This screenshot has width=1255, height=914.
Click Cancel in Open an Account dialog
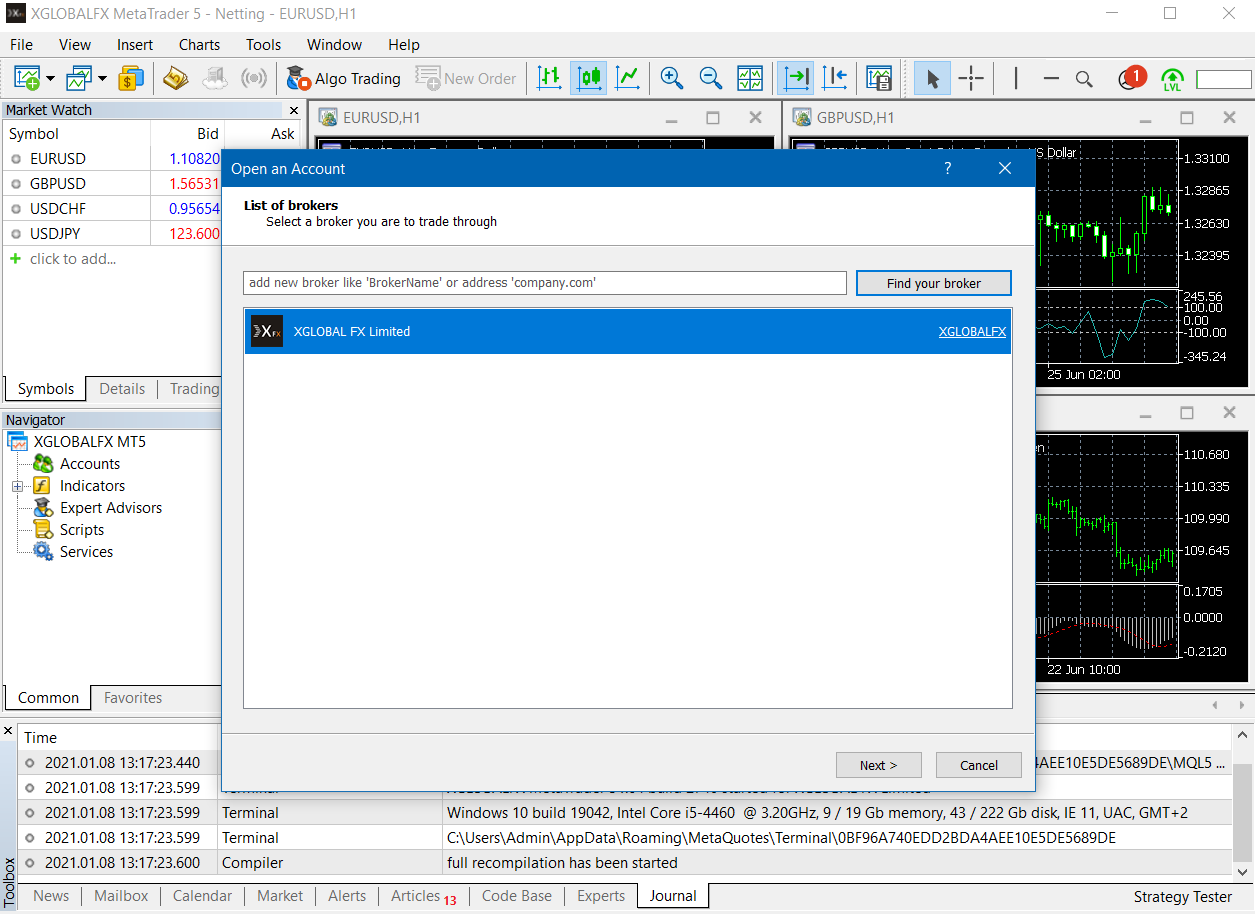(979, 765)
